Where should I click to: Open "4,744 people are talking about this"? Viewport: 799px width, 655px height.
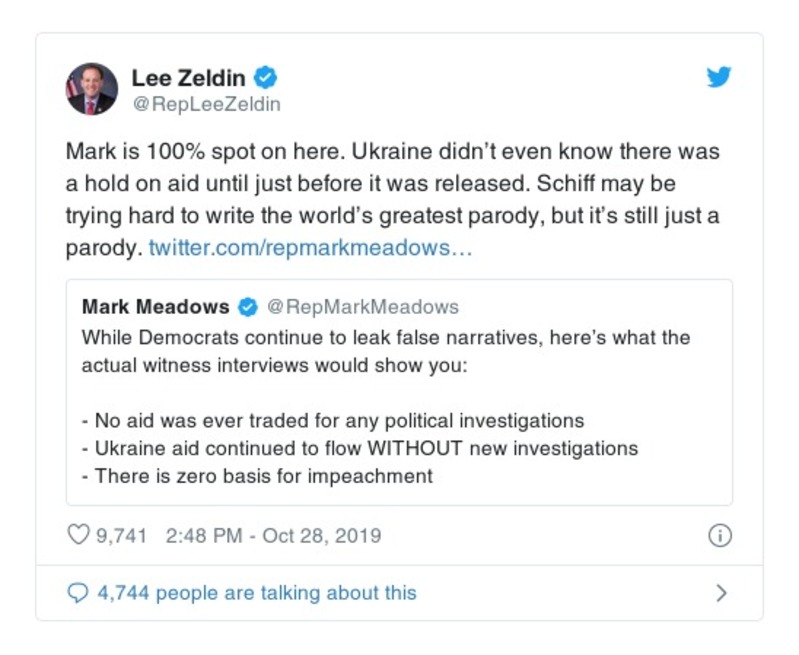[256, 593]
